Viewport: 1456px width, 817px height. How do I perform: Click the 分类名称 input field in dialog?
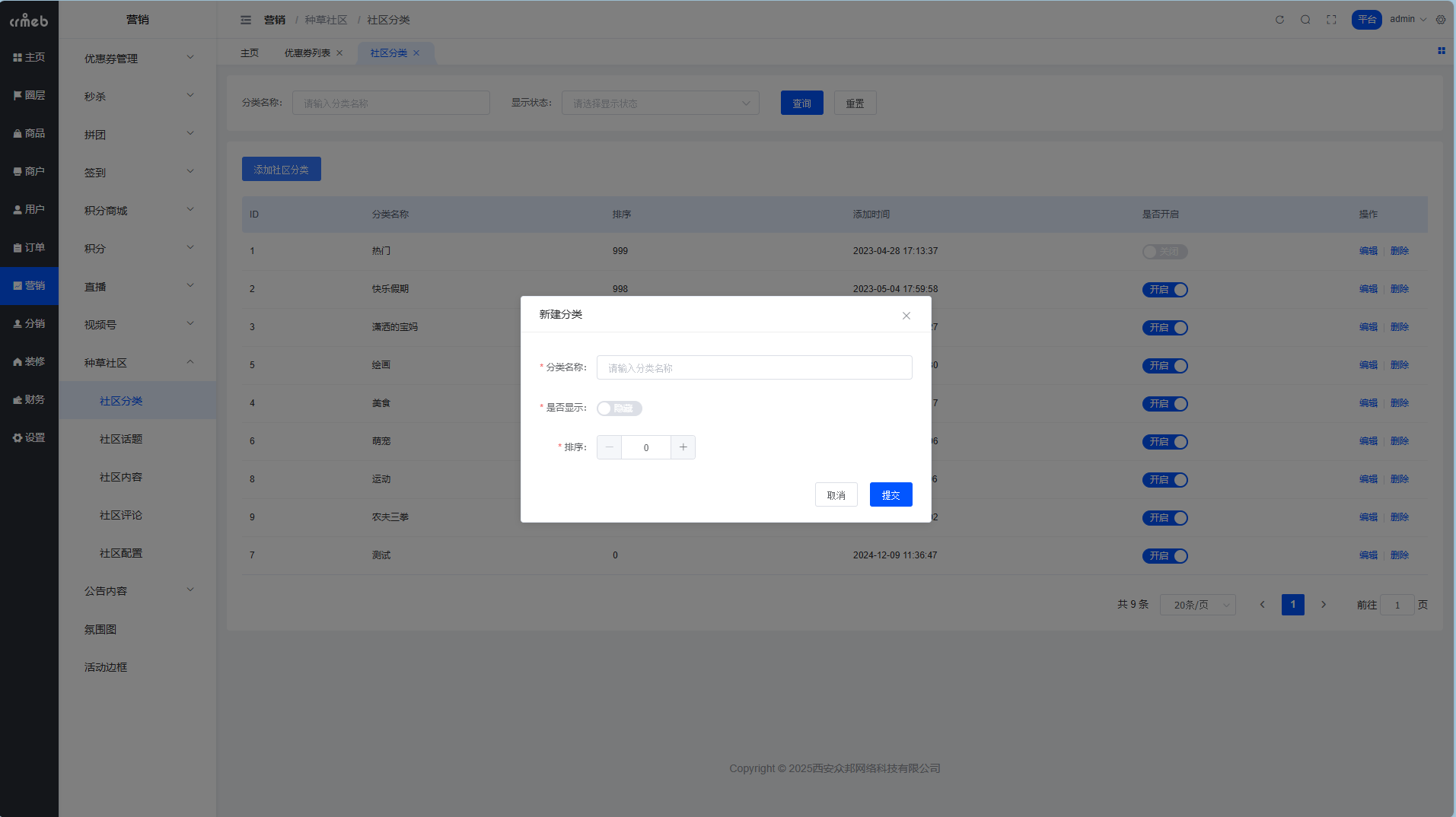(753, 367)
